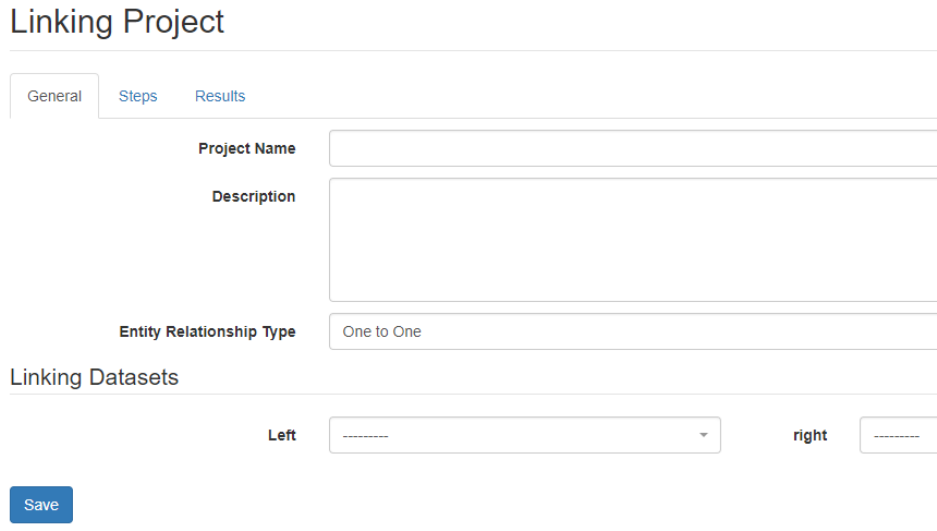937x531 pixels.
Task: Open the Results tab
Action: 220,96
